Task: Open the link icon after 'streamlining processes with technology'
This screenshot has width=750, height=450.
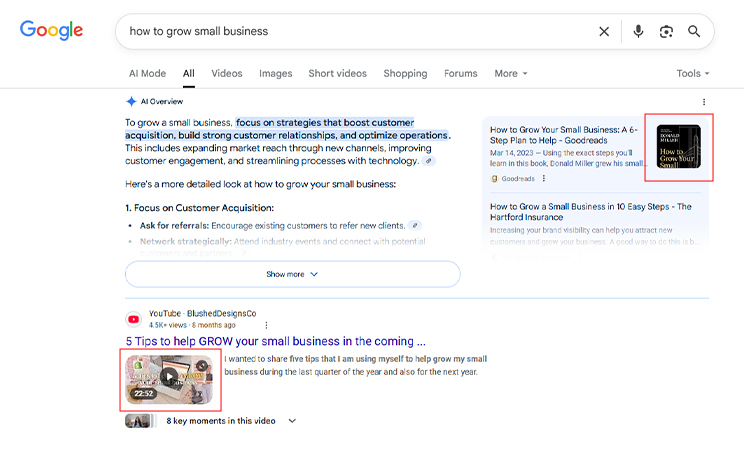Action: [x=429, y=161]
